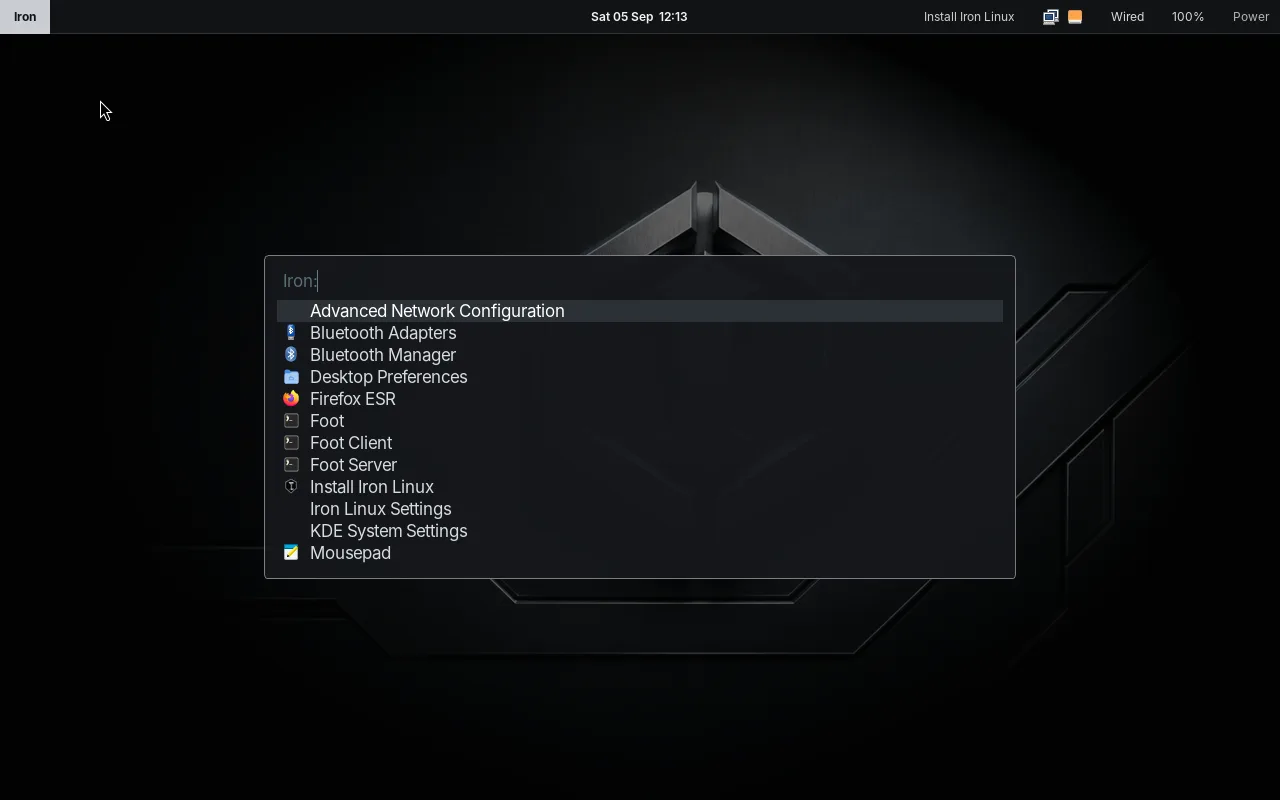This screenshot has height=800, width=1280.
Task: Launch Bluetooth Manager from the list
Action: coord(640,355)
